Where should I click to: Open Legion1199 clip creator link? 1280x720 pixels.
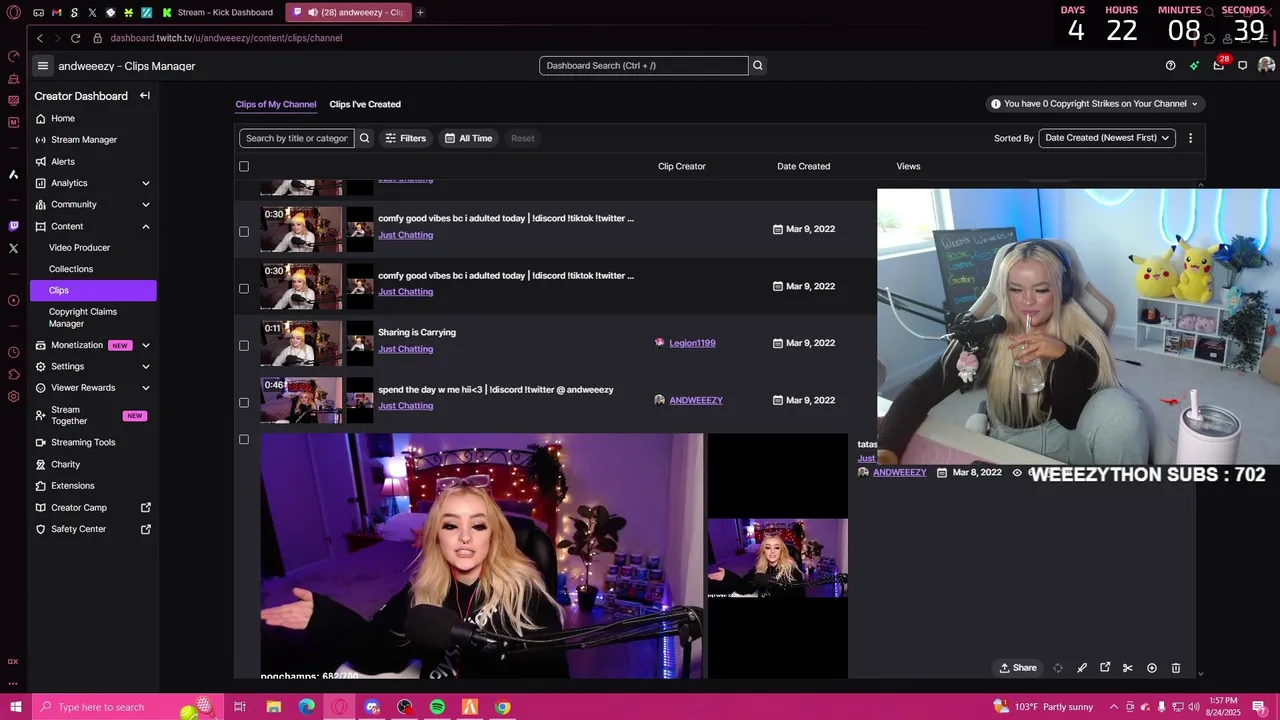(692, 343)
